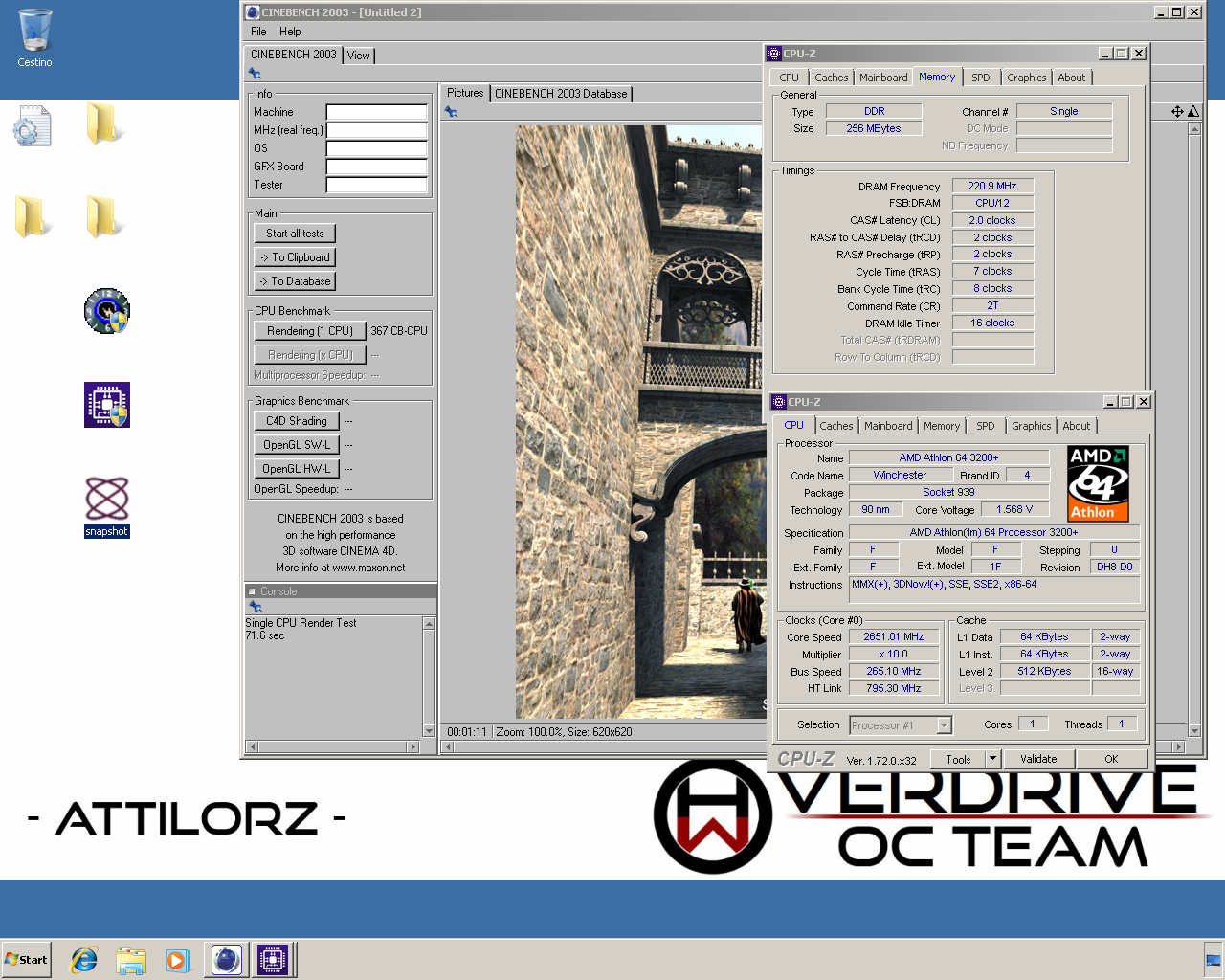Click the Winchester code name value
The width and height of the screenshot is (1225, 980).
coord(900,475)
